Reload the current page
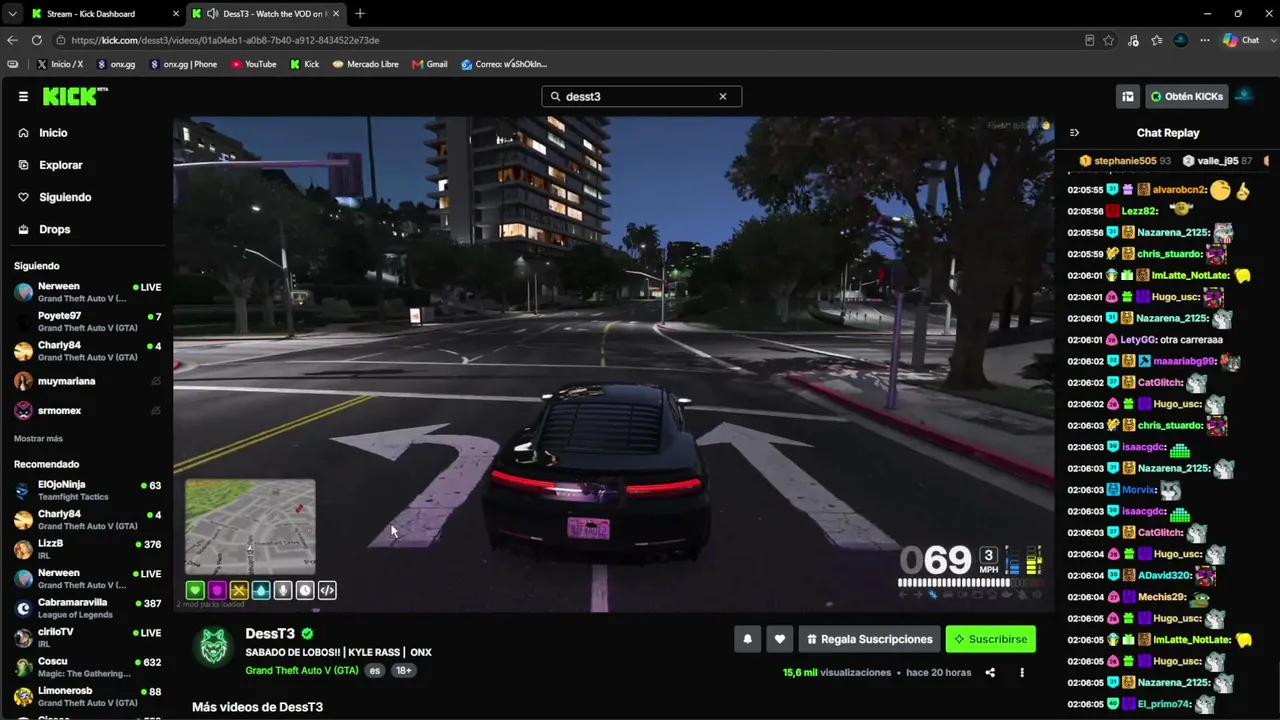The width and height of the screenshot is (1280, 720). (37, 40)
